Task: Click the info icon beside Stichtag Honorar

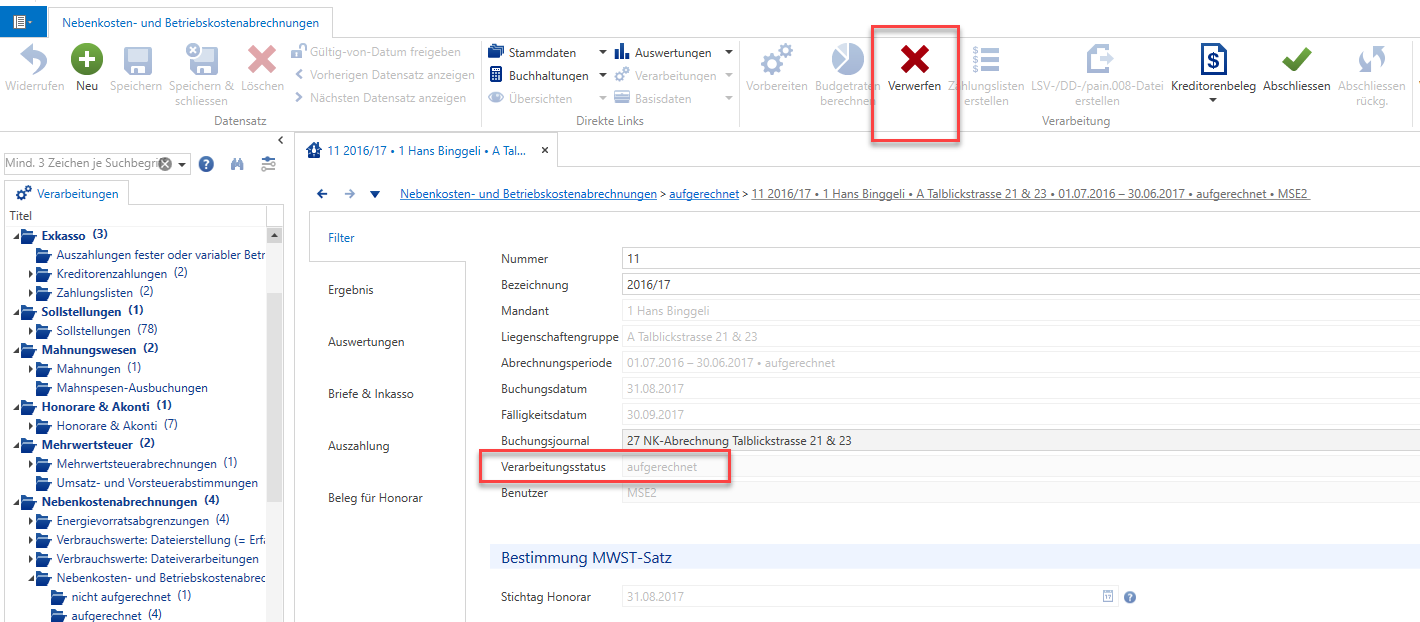Action: pyautogui.click(x=1130, y=597)
